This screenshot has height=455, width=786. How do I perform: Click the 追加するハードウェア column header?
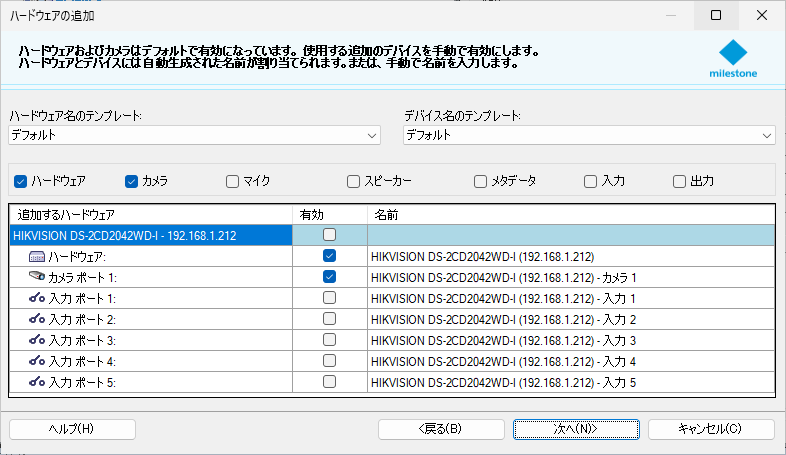(150, 215)
